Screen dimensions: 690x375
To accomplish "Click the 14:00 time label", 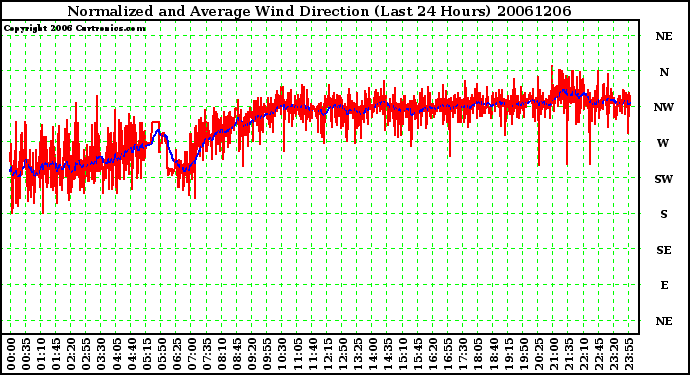I will coord(373,354).
